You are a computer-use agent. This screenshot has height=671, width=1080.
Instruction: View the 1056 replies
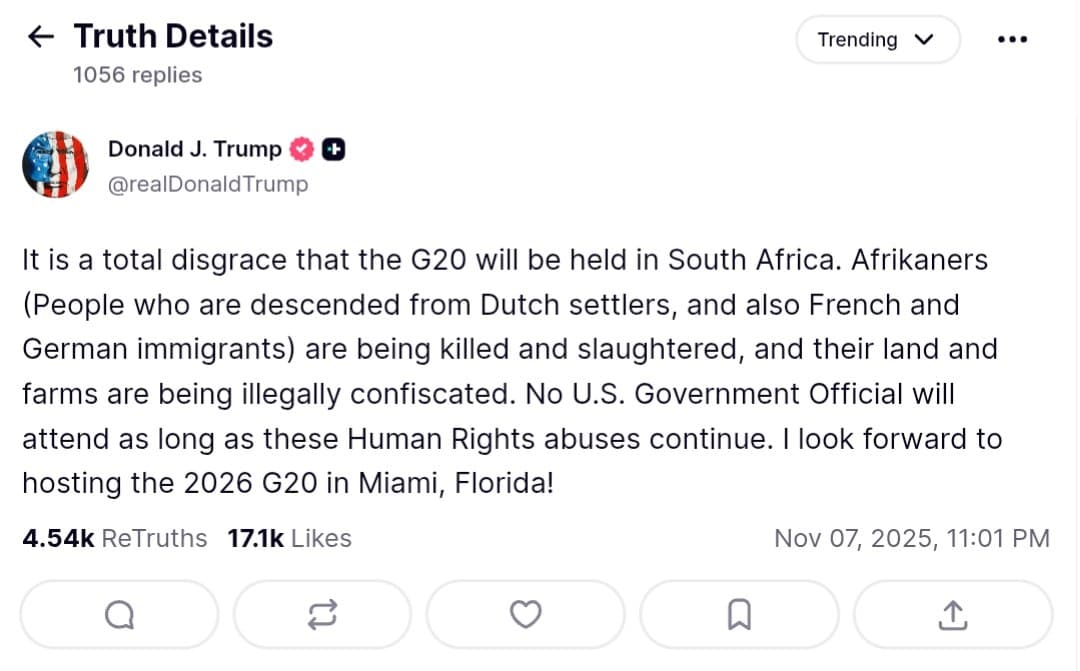(x=135, y=74)
